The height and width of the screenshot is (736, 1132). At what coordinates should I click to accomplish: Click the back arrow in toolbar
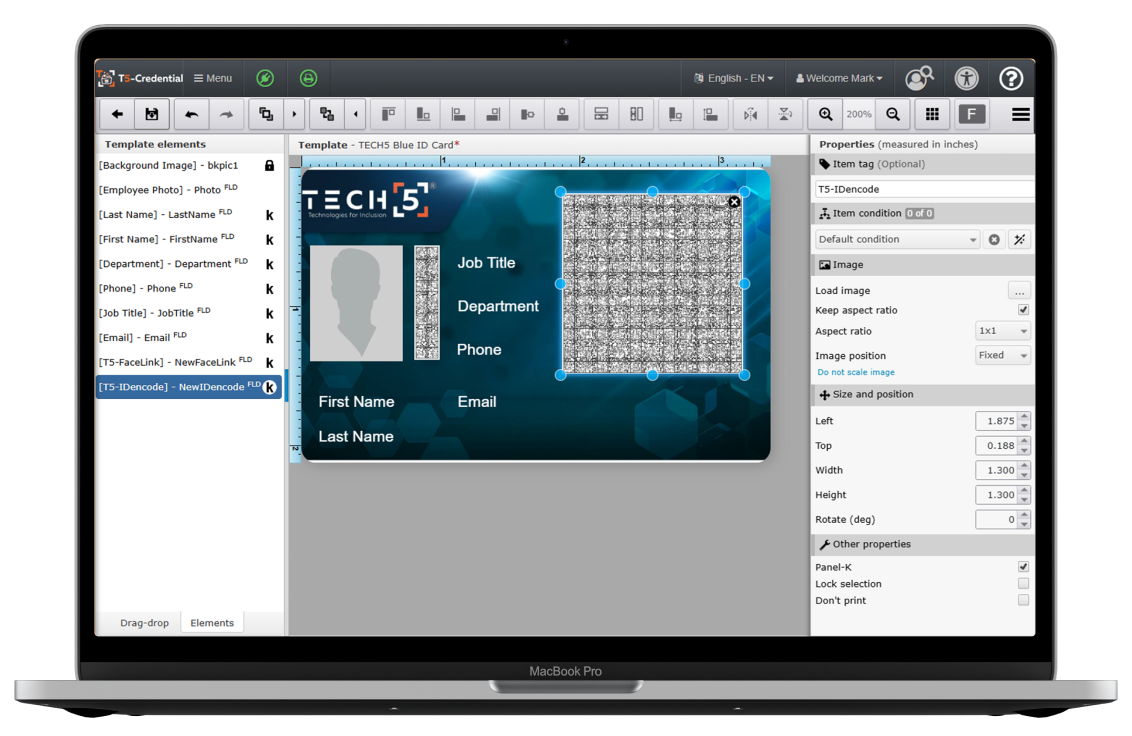click(117, 114)
